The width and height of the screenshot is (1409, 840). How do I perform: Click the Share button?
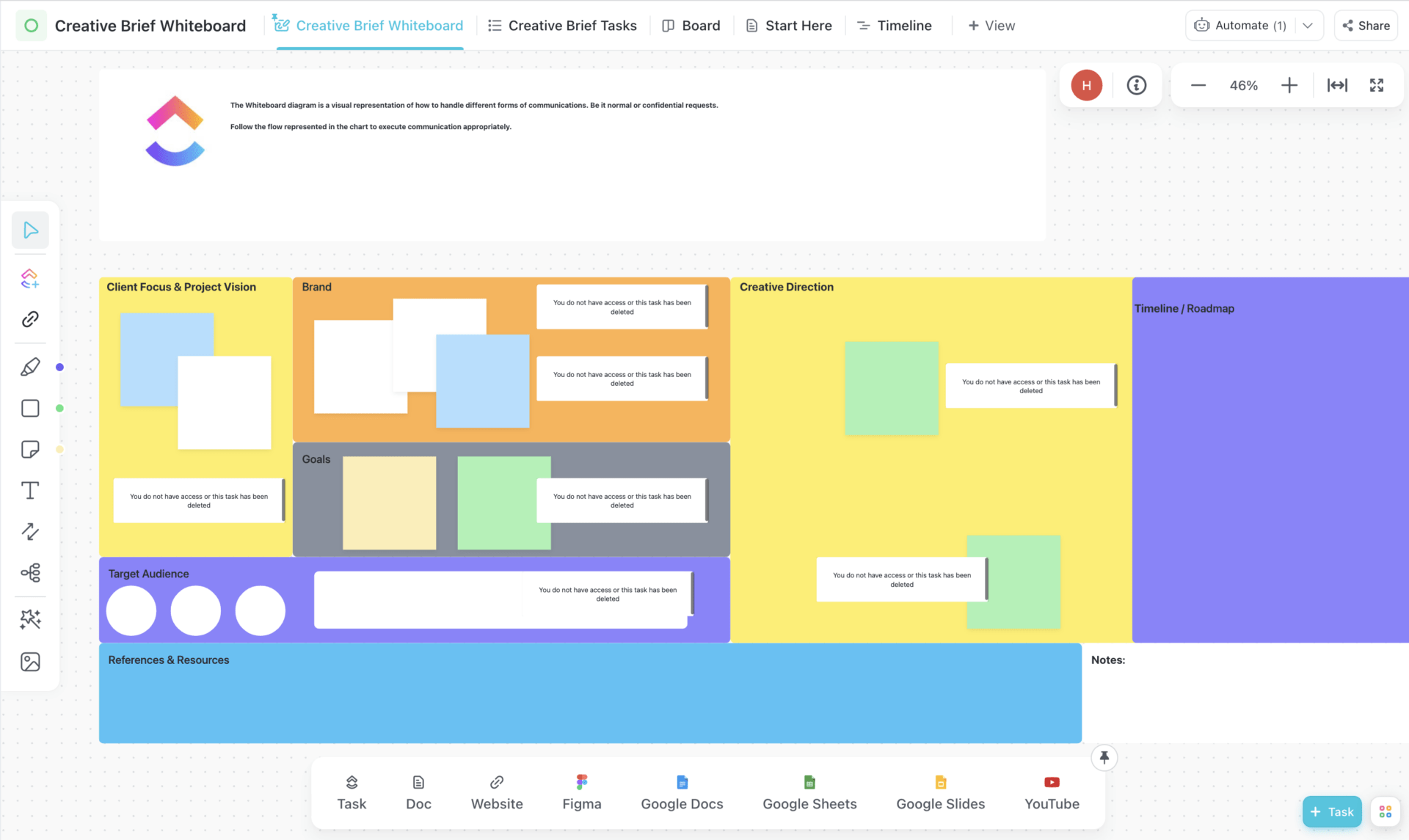tap(1367, 24)
